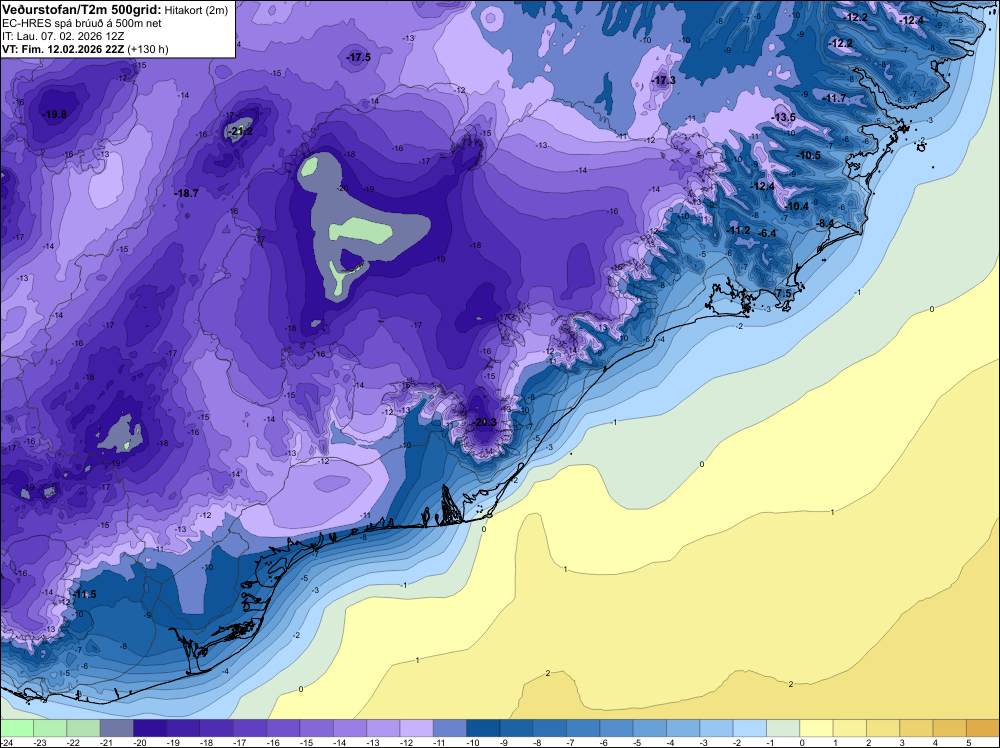This screenshot has width=1000, height=748.
Task: Click the legend swatch right of the -7 label
Action: coord(582,728)
